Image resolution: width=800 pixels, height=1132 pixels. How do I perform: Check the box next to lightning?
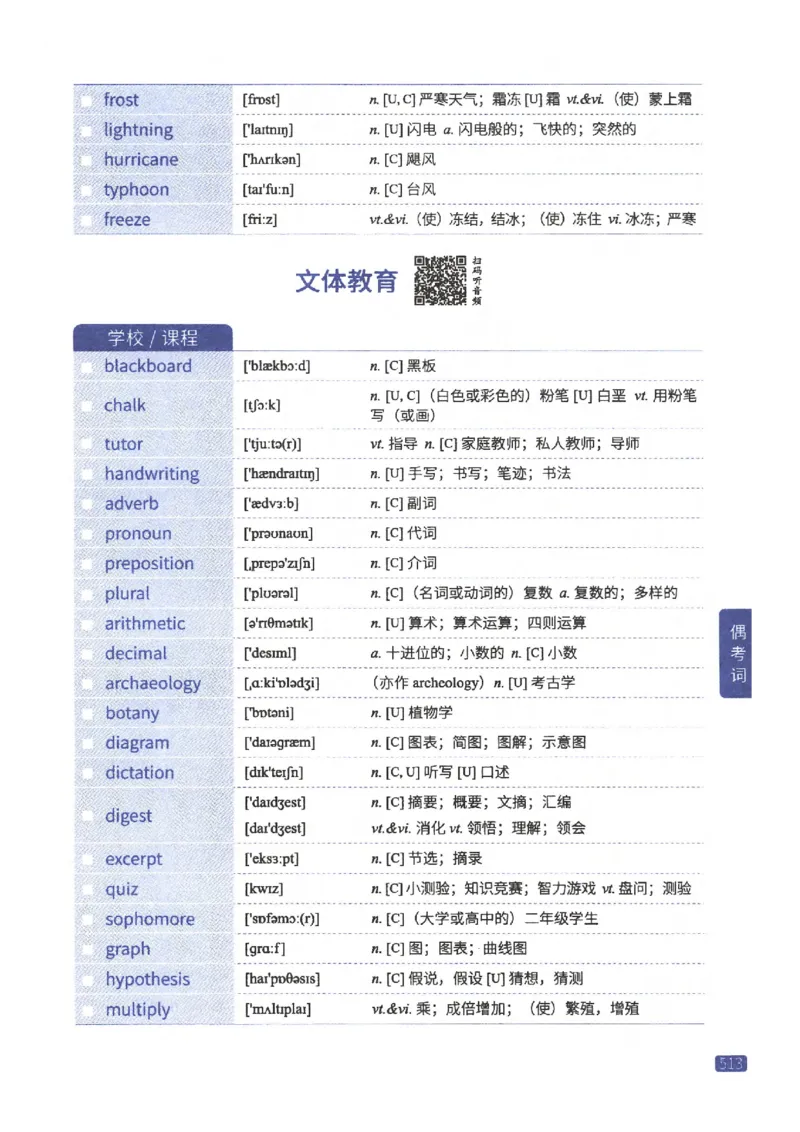(86, 129)
